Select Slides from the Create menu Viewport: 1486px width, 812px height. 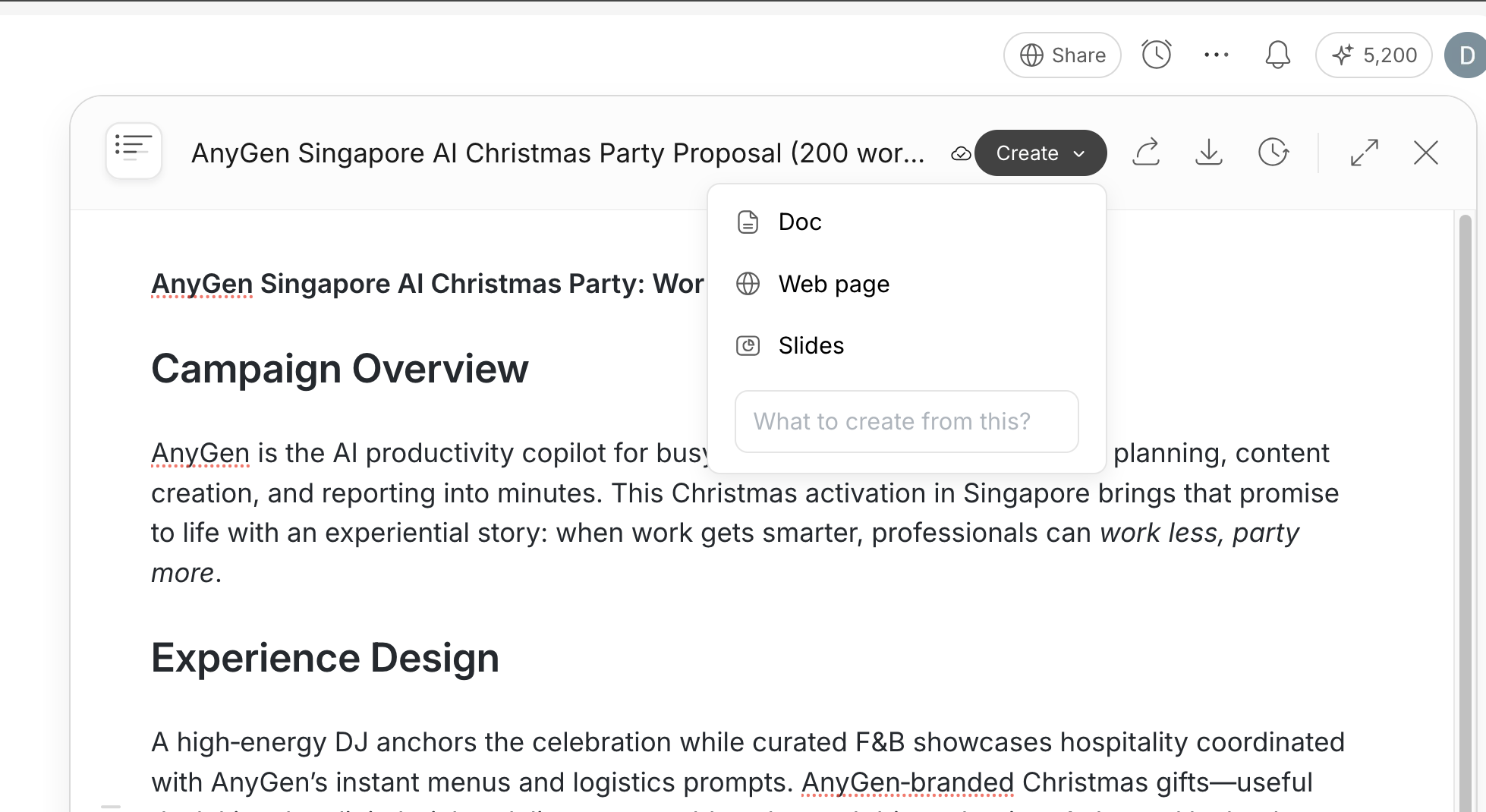tap(811, 346)
